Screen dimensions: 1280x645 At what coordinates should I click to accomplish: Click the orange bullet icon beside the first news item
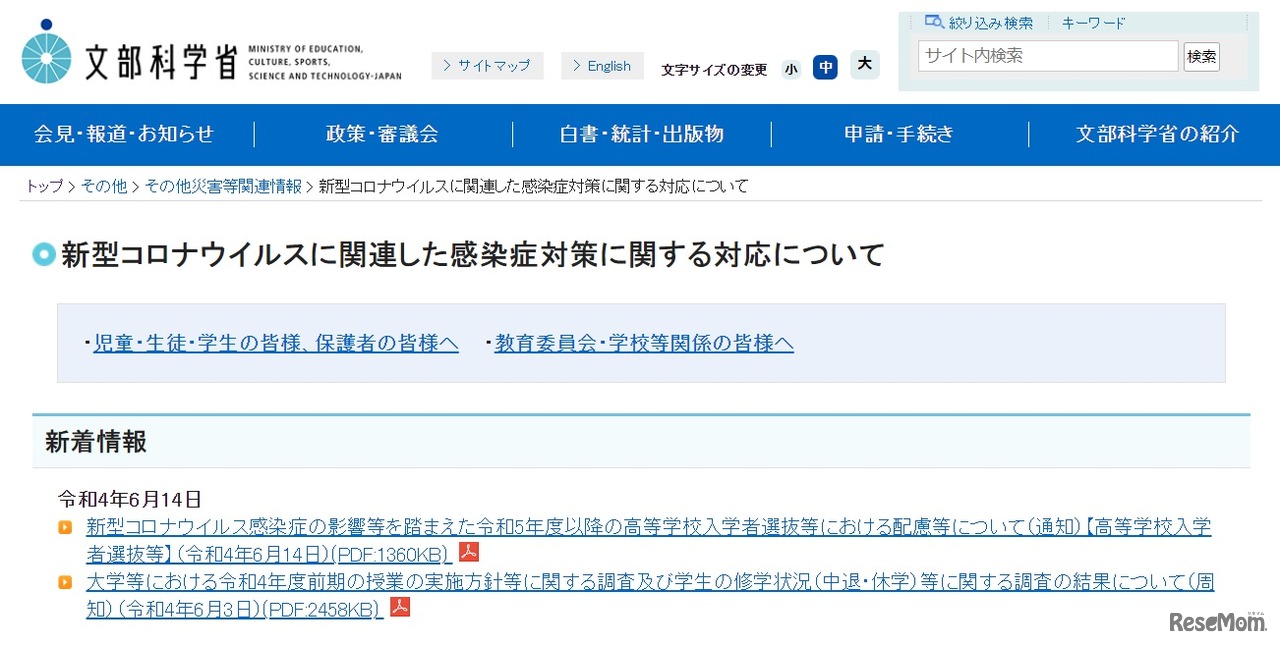65,527
